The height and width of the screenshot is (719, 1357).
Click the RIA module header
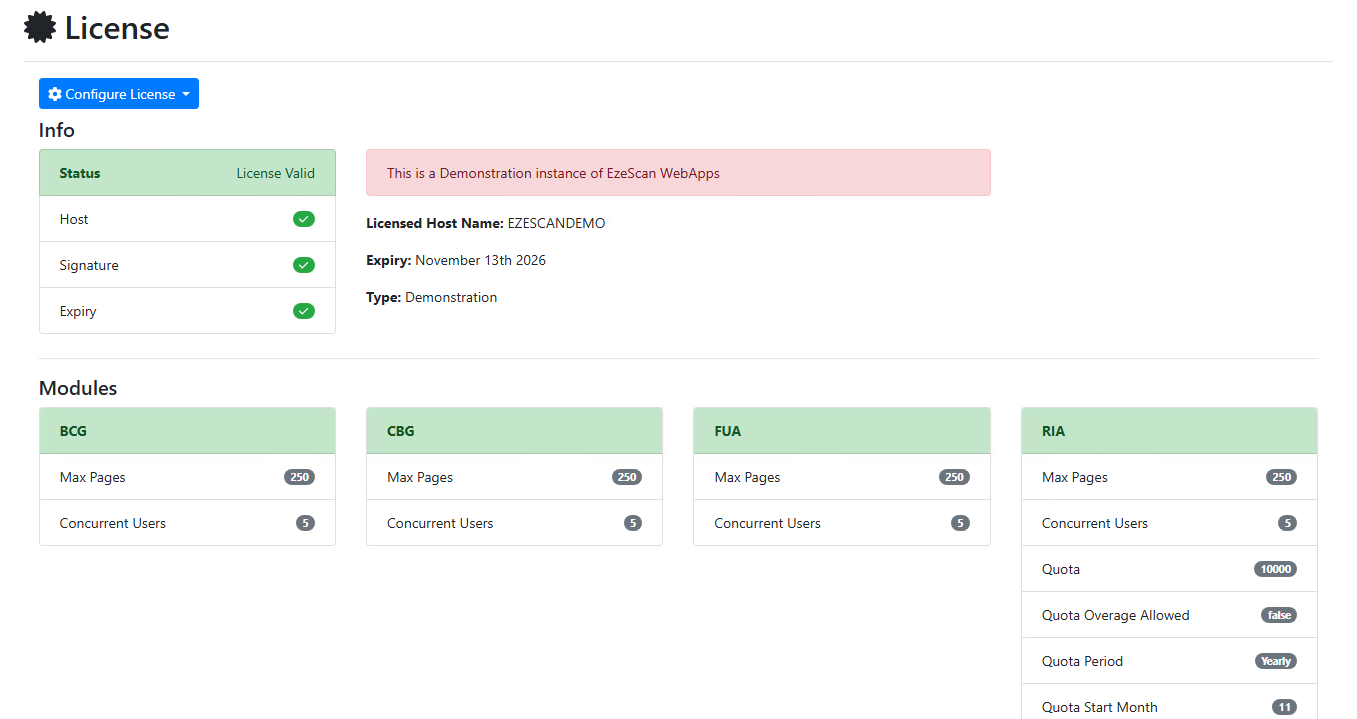coord(1168,431)
